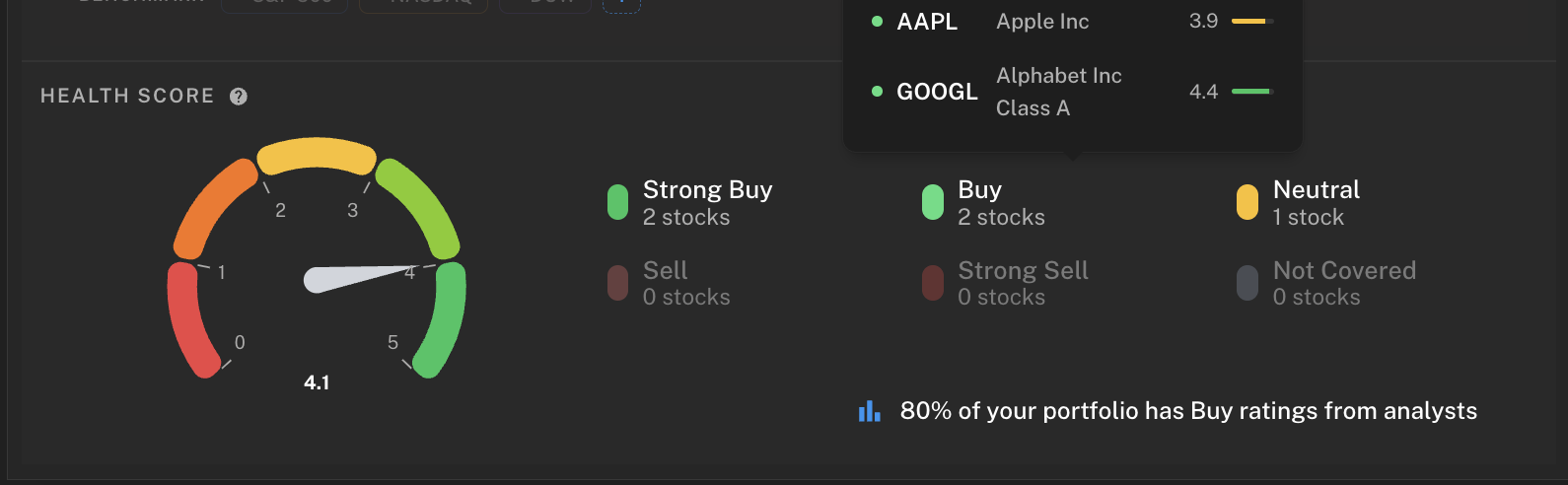The height and width of the screenshot is (485, 1568).
Task: Click the red gauge segment
Action: [x=189, y=320]
